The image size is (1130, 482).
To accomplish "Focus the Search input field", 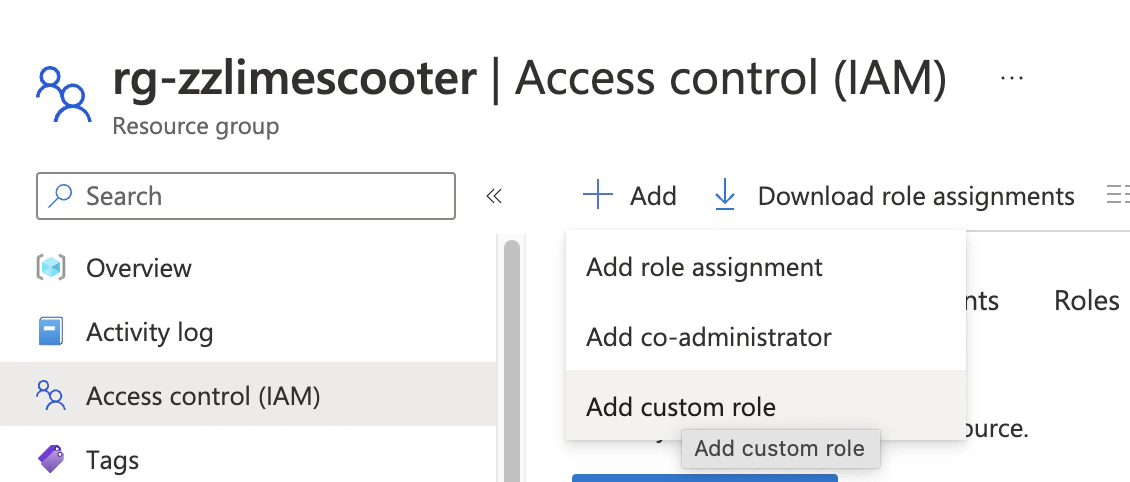I will [260, 196].
